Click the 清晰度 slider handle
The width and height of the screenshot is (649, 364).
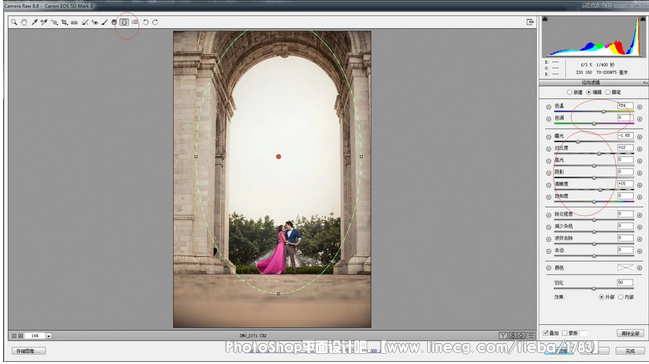click(x=600, y=190)
